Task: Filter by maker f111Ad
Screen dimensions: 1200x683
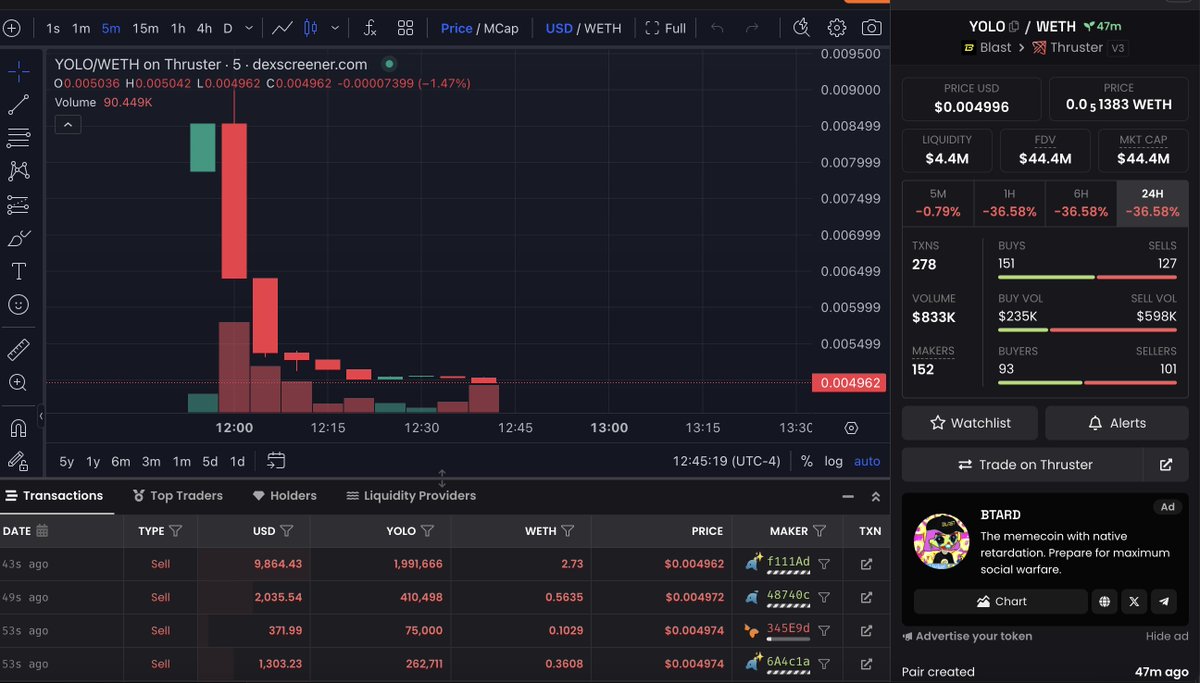Action: [824, 564]
